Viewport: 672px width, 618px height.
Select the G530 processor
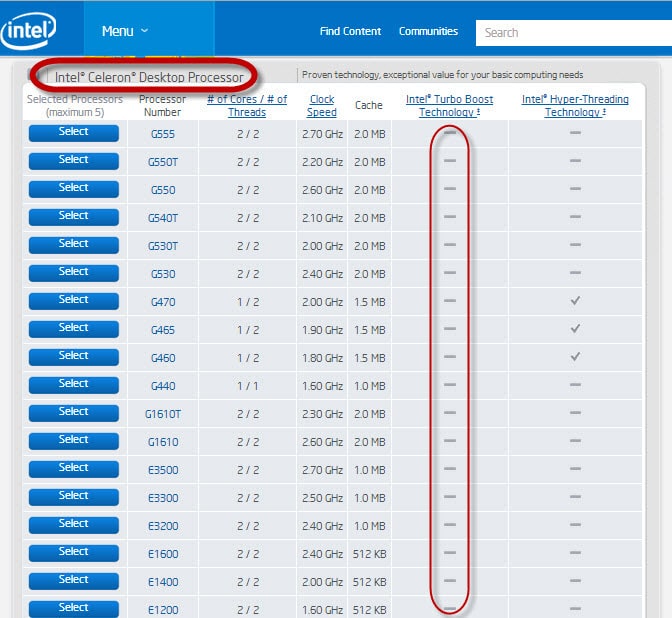[73, 273]
